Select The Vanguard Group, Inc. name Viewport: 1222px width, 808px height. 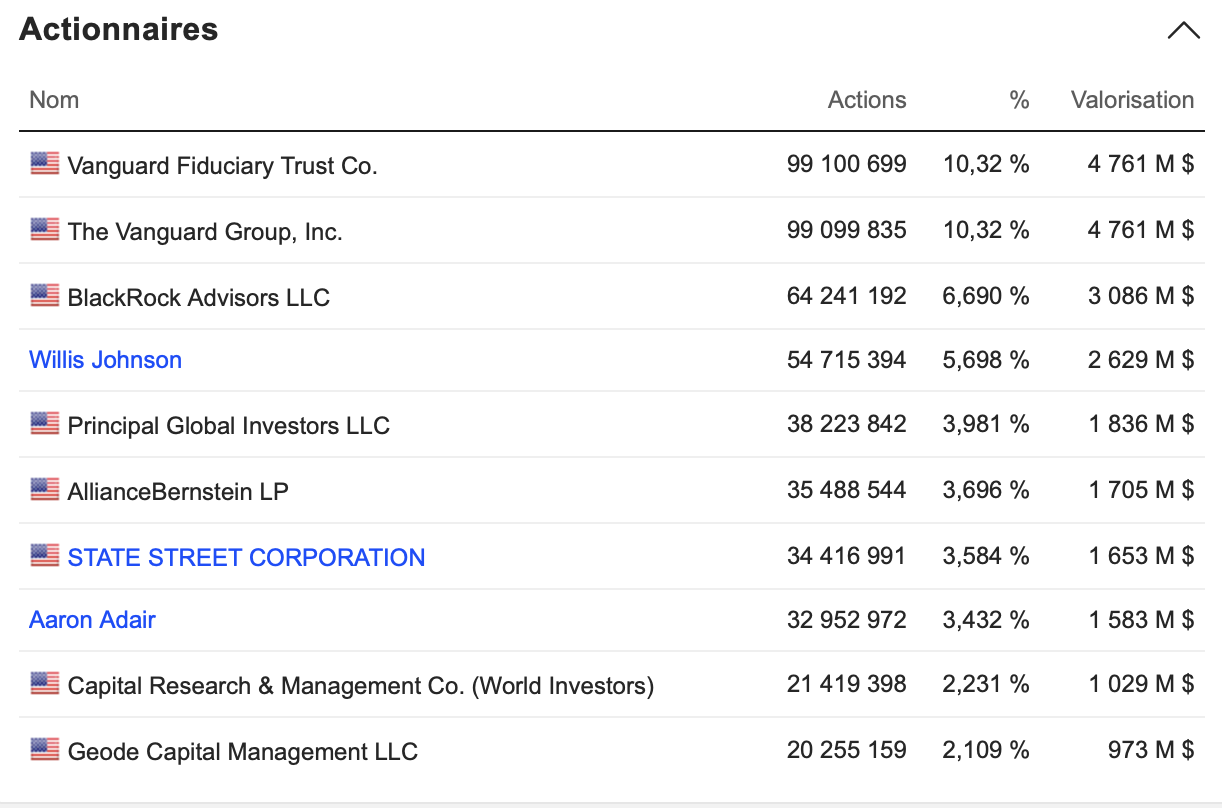(x=205, y=232)
